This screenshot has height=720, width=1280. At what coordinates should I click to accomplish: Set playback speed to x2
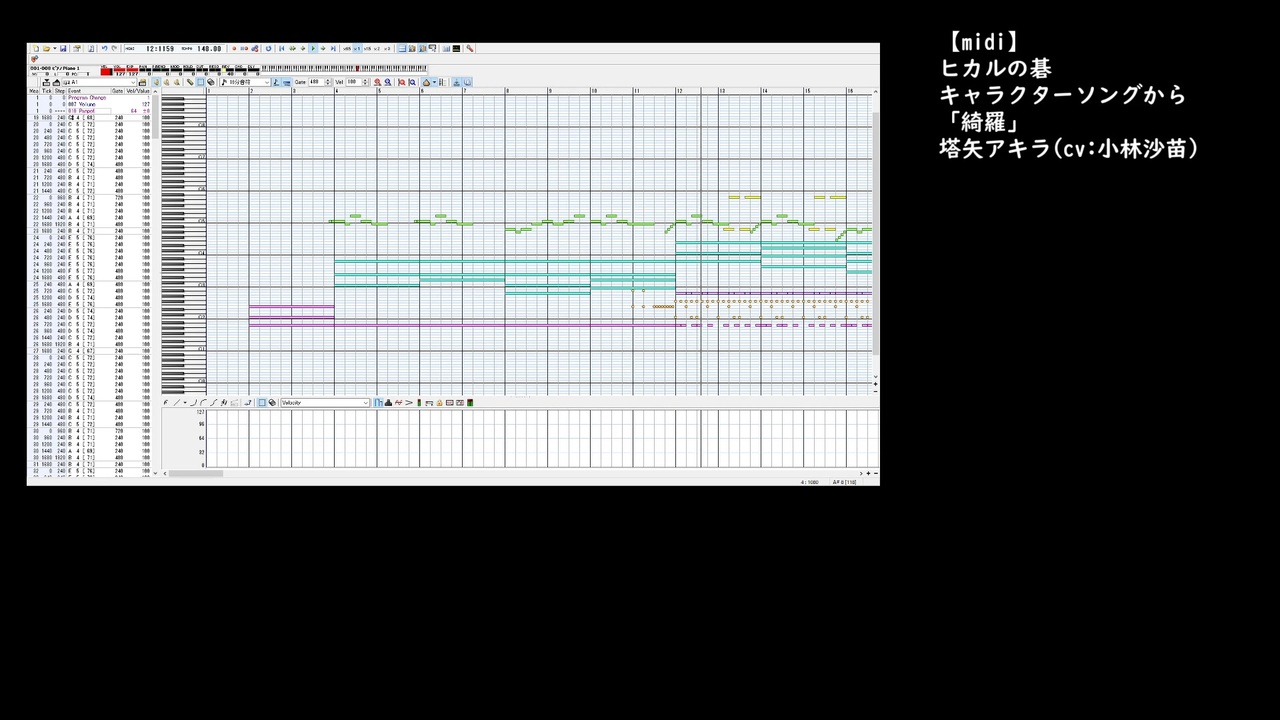click(x=377, y=48)
